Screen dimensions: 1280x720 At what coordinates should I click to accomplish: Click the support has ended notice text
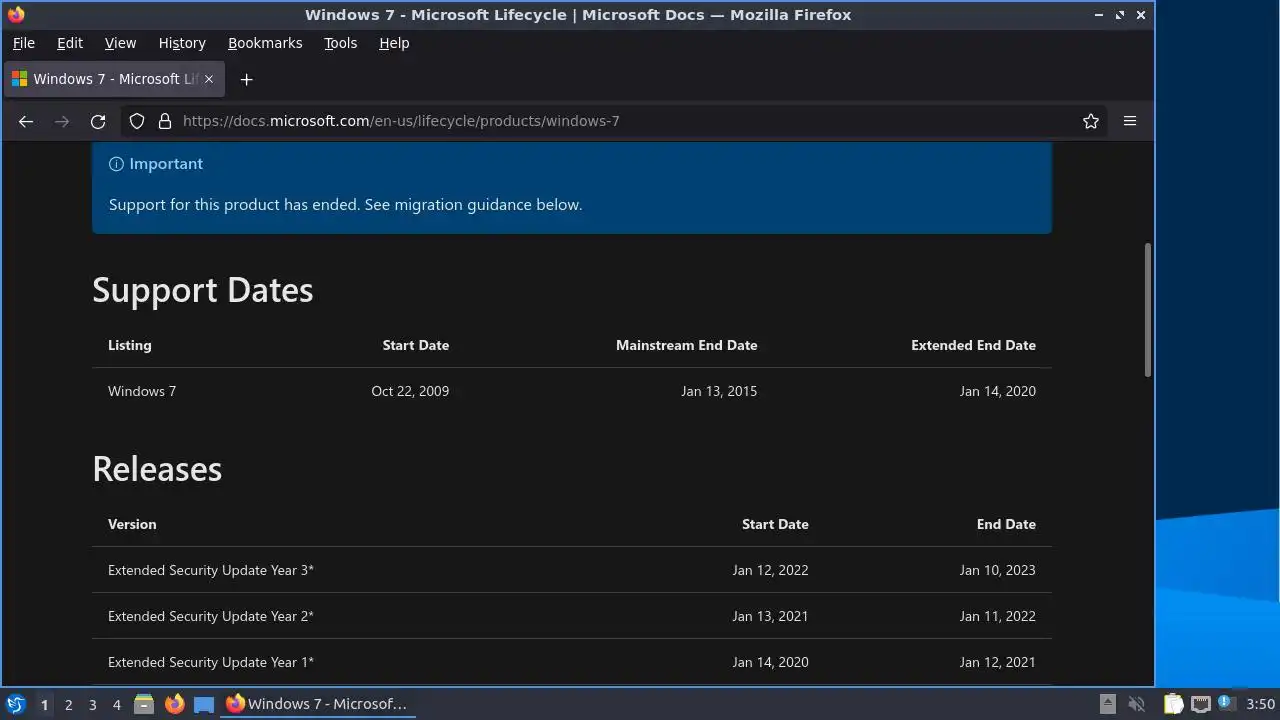point(345,204)
